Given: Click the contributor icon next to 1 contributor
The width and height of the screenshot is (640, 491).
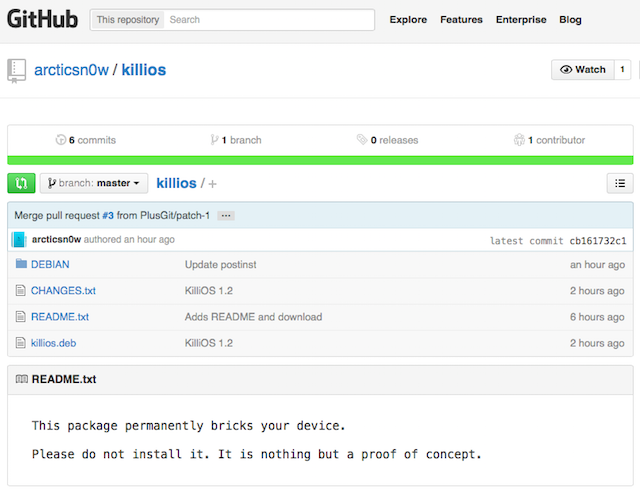Looking at the screenshot, I should pyautogui.click(x=519, y=140).
